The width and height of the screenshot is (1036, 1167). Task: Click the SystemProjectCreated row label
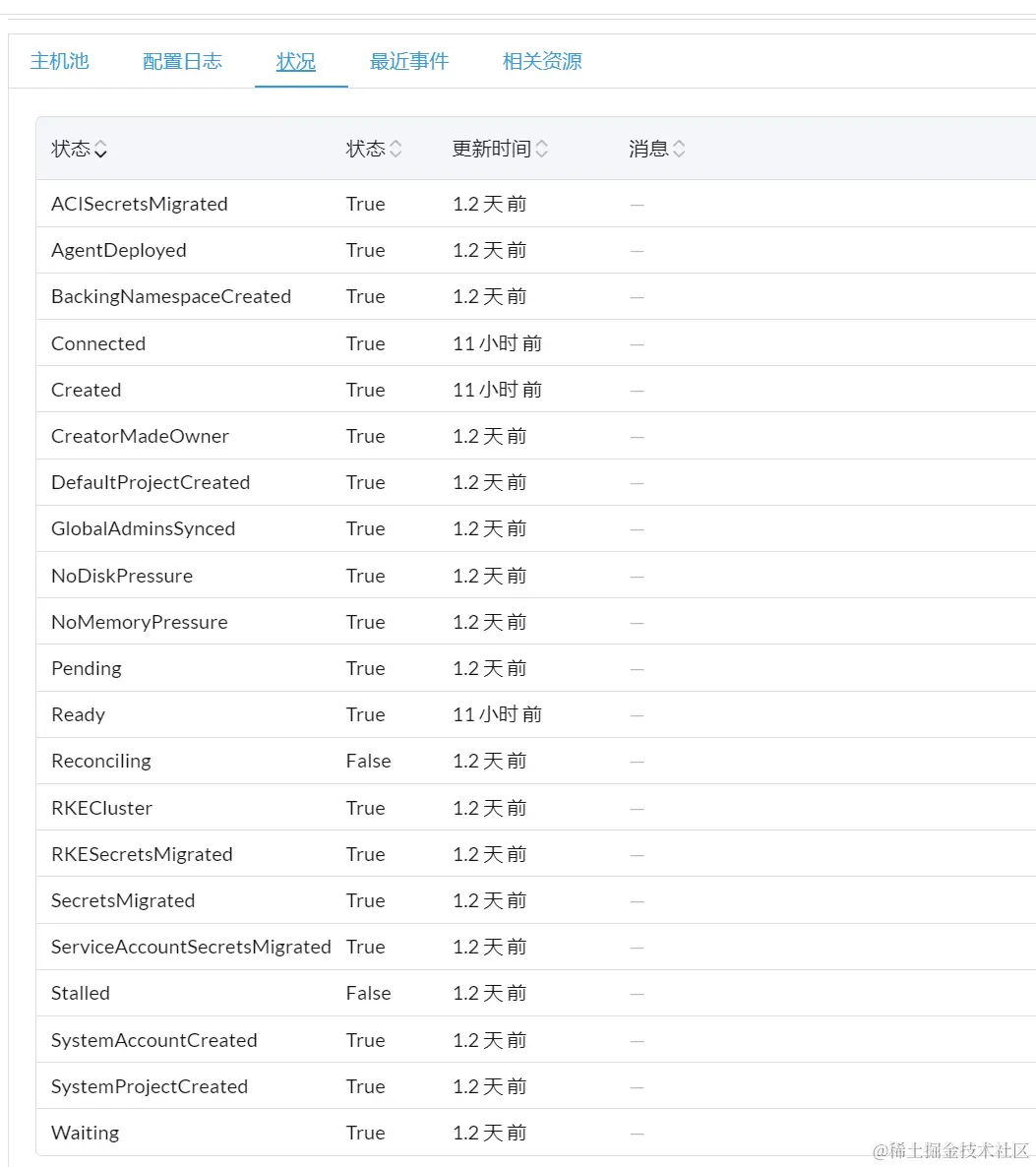149,1086
